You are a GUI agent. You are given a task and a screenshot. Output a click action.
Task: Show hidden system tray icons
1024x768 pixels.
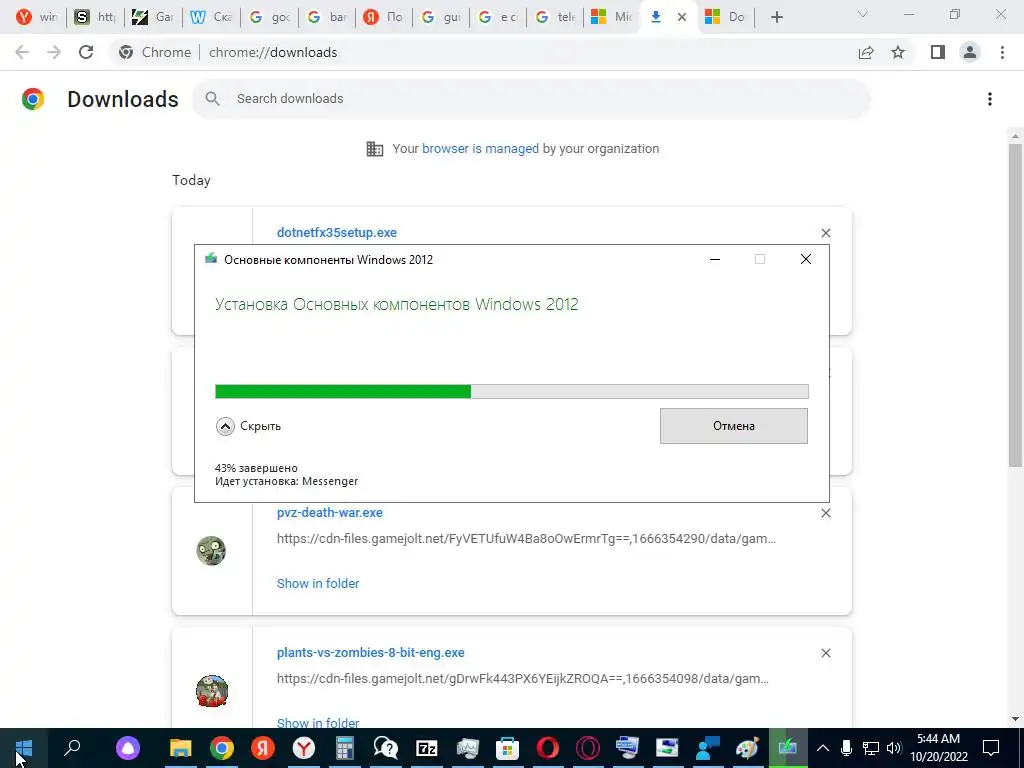click(823, 748)
